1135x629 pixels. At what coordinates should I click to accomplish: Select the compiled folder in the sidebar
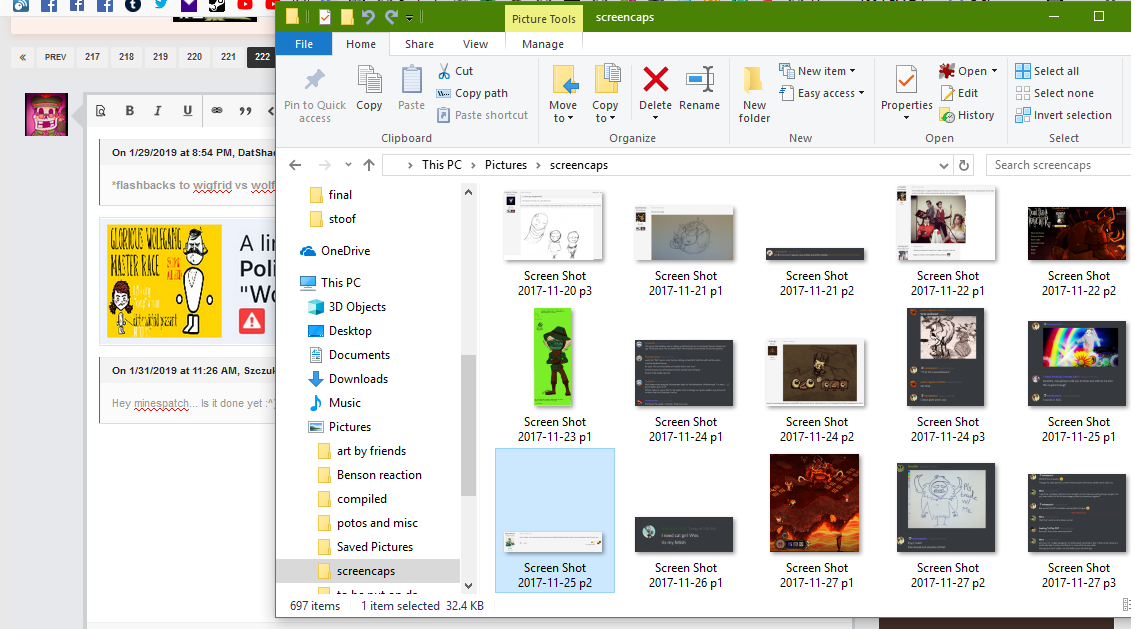pyautogui.click(x=361, y=499)
